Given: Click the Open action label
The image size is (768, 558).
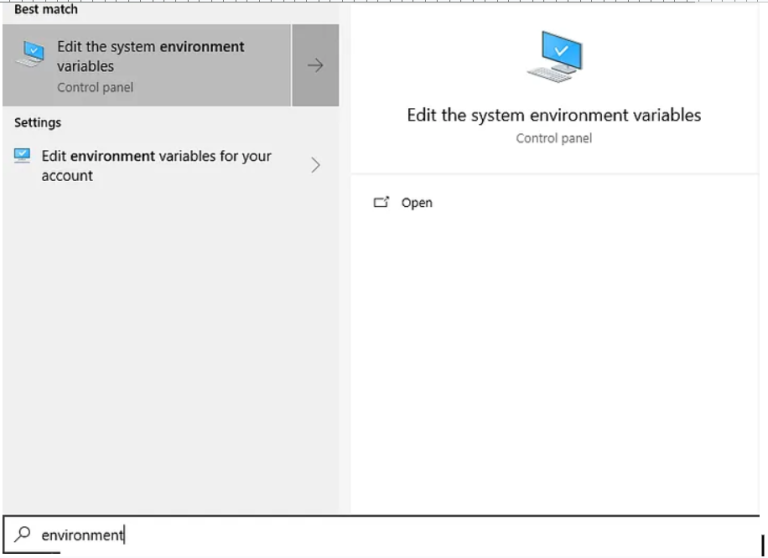Looking at the screenshot, I should click(x=417, y=203).
